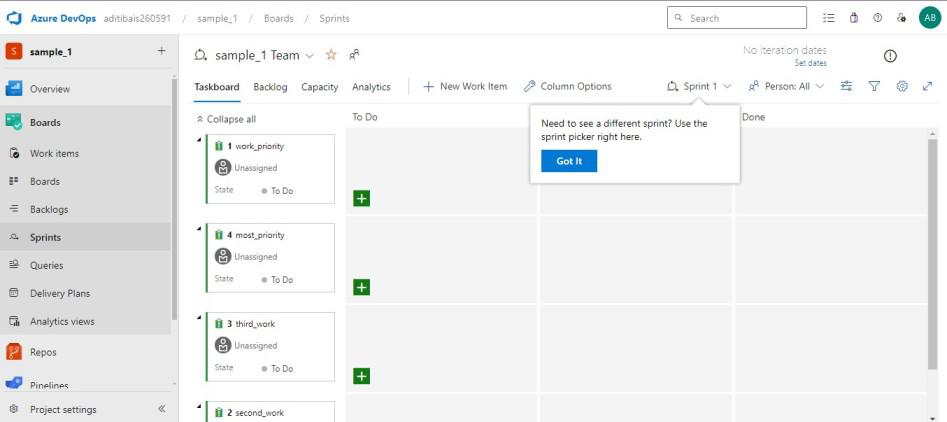
Task: Open the Sprint 1 picker dropdown
Action: coord(699,86)
